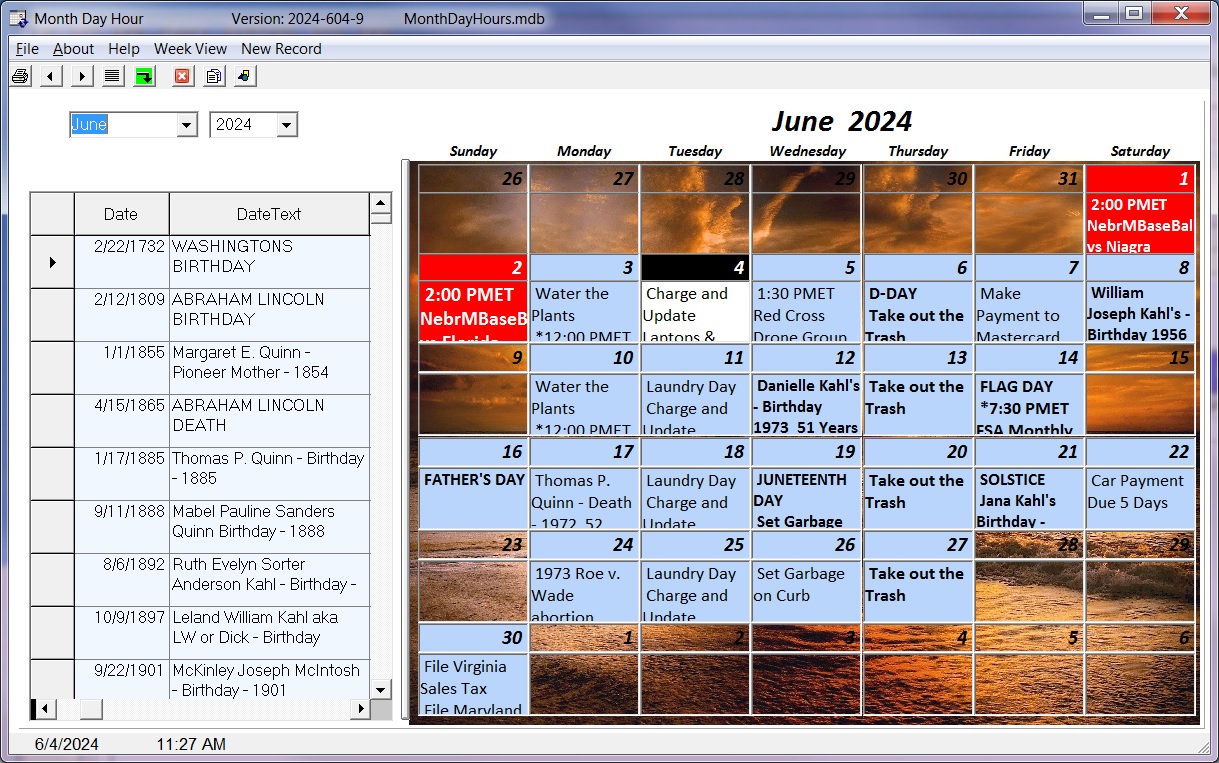Go to previous month with left arrow

click(x=51, y=76)
